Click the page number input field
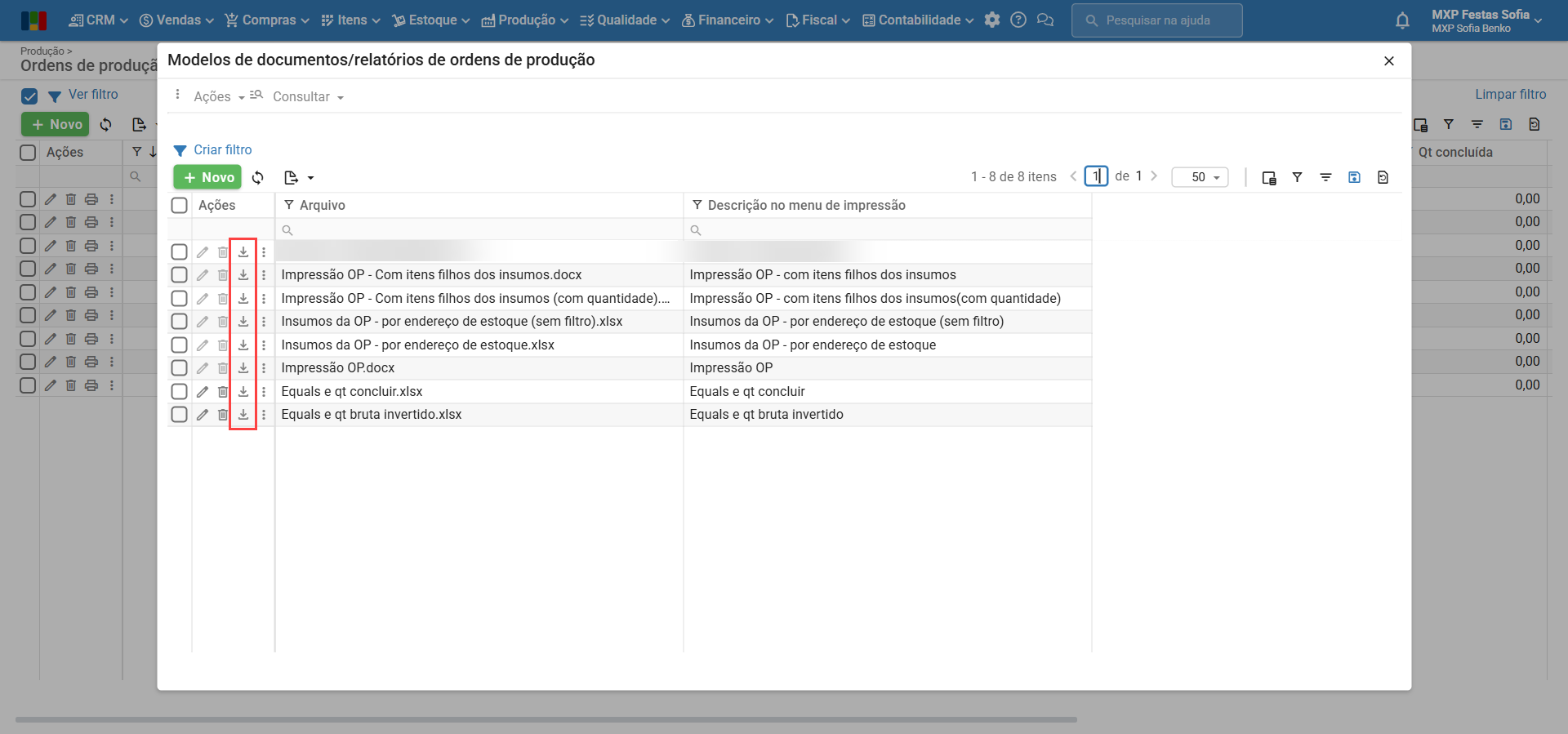Image resolution: width=1568 pixels, height=734 pixels. tap(1096, 176)
